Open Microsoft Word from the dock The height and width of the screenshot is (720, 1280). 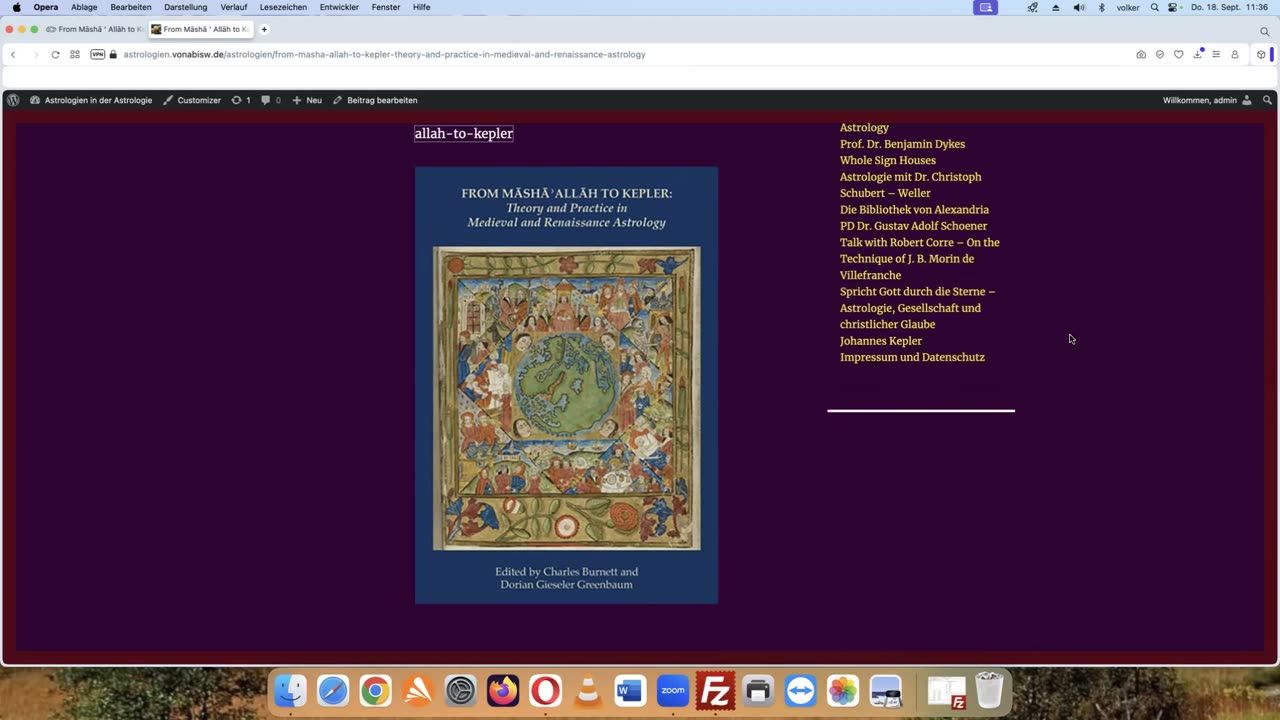click(x=630, y=690)
